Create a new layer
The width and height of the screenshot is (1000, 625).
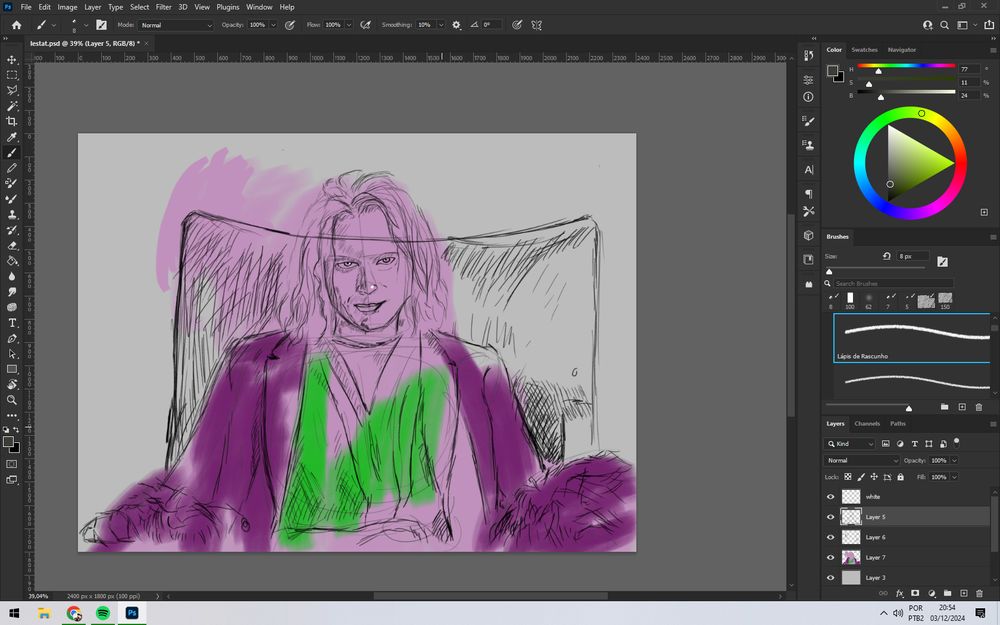(x=964, y=593)
